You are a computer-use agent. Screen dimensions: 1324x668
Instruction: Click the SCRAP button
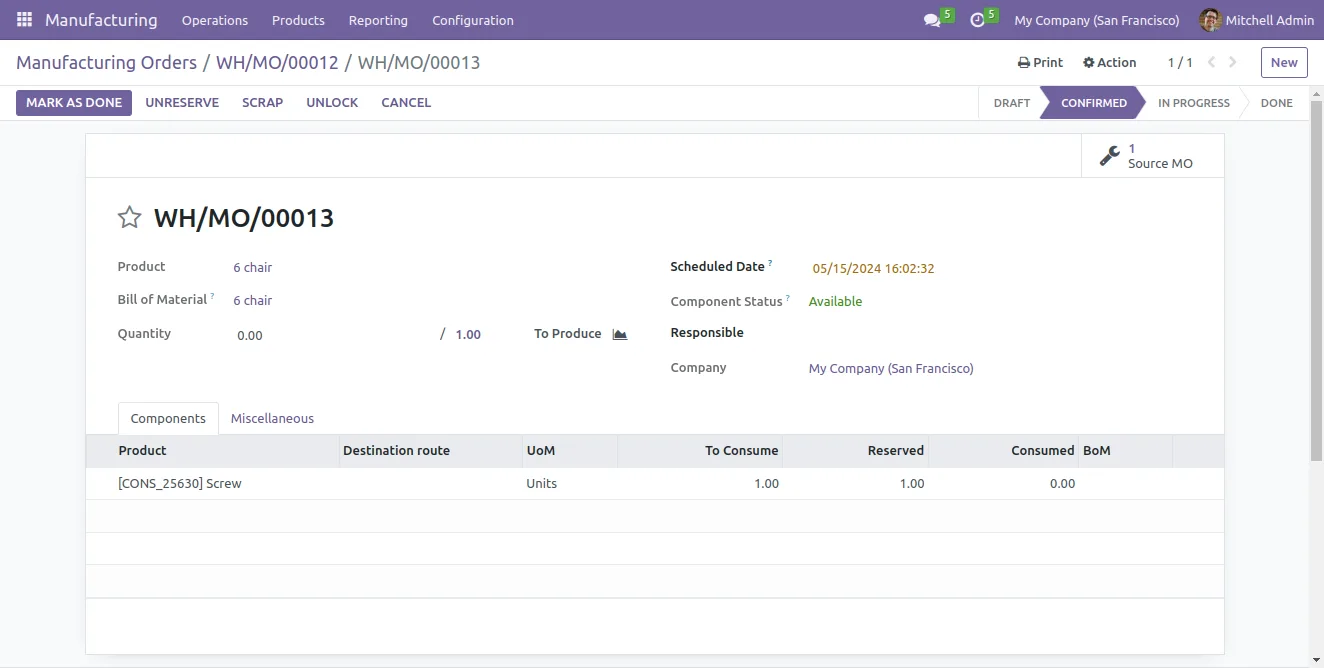pos(263,103)
